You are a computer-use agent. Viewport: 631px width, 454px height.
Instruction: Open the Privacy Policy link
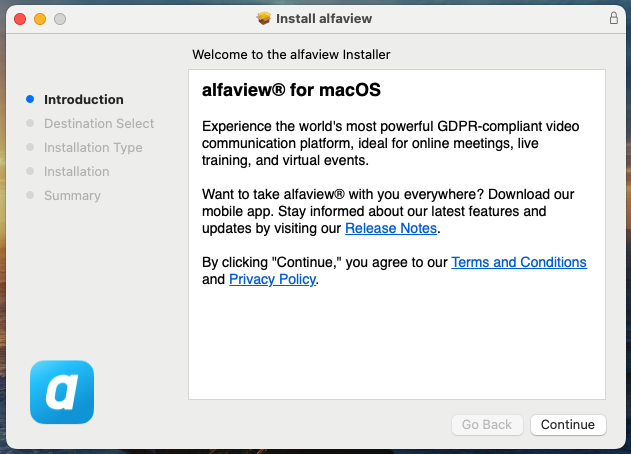(x=272, y=279)
